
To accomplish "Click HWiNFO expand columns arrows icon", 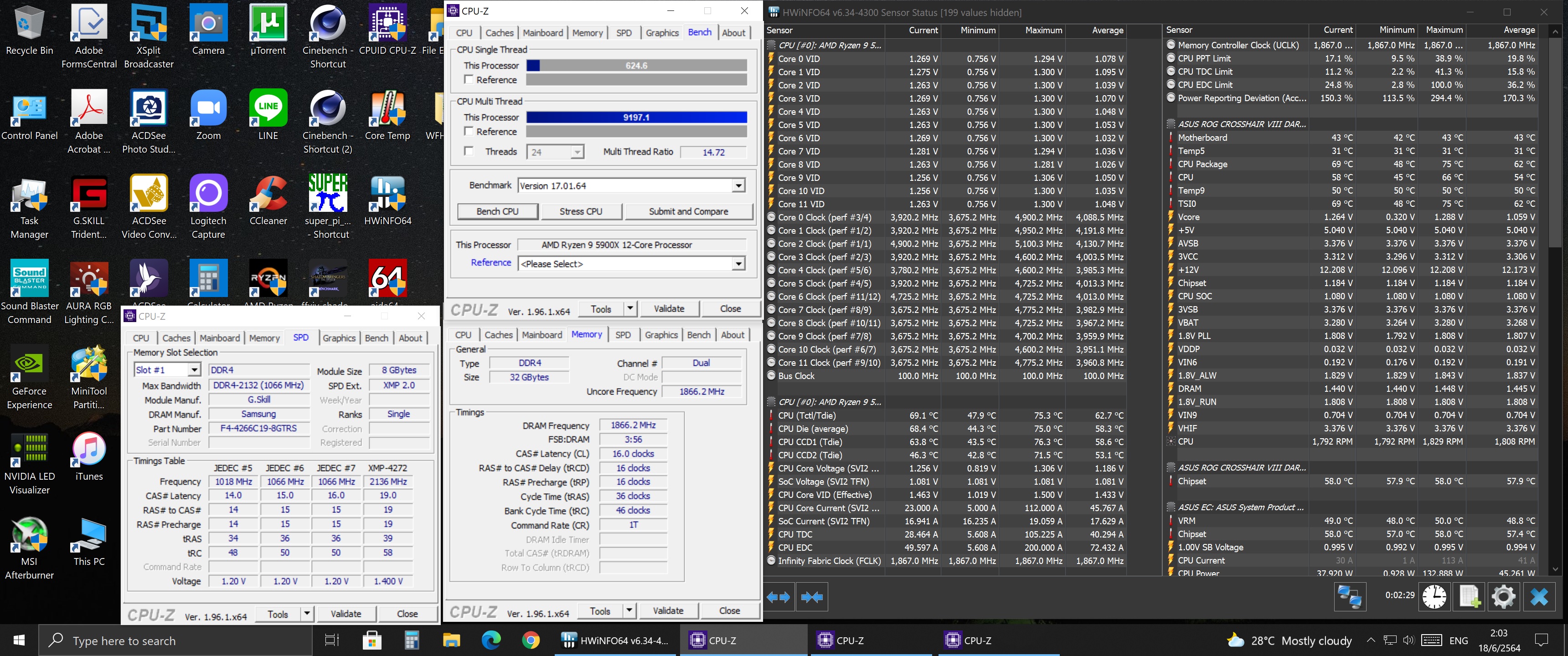I will [x=778, y=597].
